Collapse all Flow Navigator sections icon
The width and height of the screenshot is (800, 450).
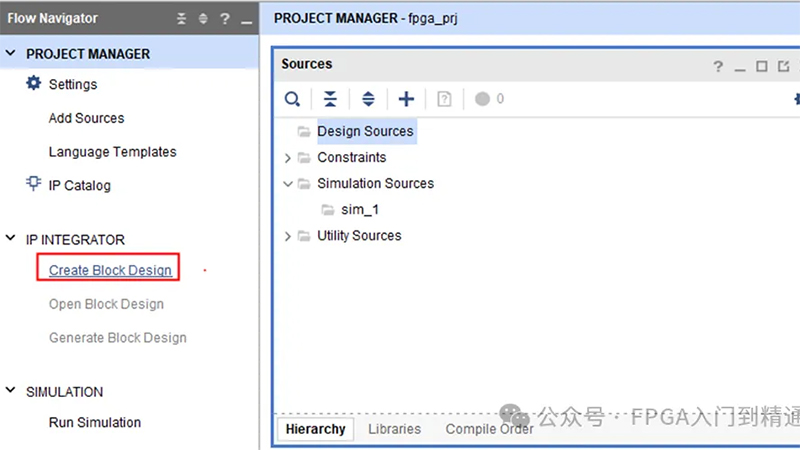tap(182, 19)
